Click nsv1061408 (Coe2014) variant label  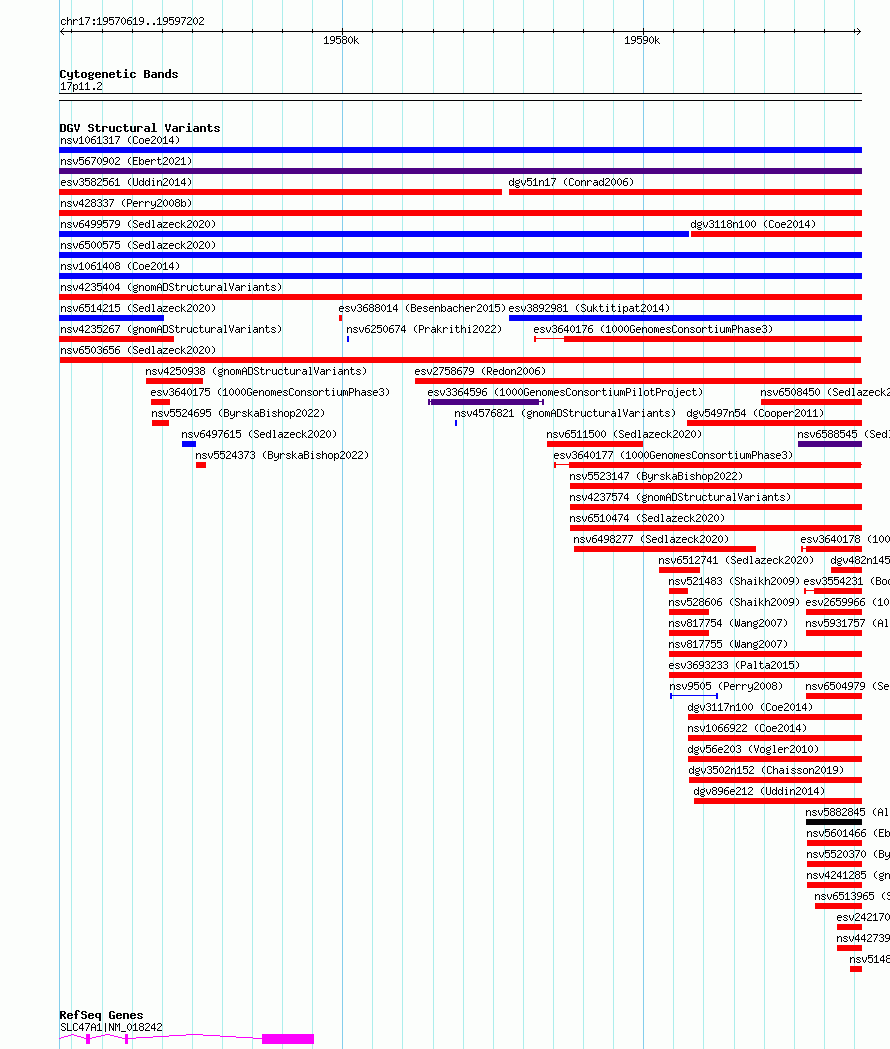click(120, 266)
